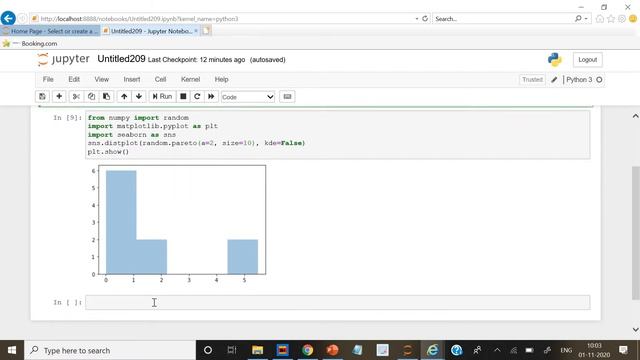640x360 pixels.
Task: Rename notebook by clicking Untitled209 title
Action: [121, 59]
